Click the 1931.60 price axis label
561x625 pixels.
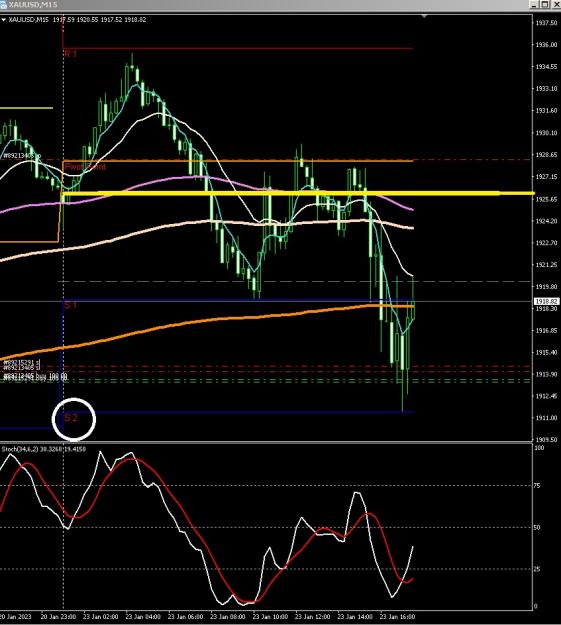coord(546,111)
